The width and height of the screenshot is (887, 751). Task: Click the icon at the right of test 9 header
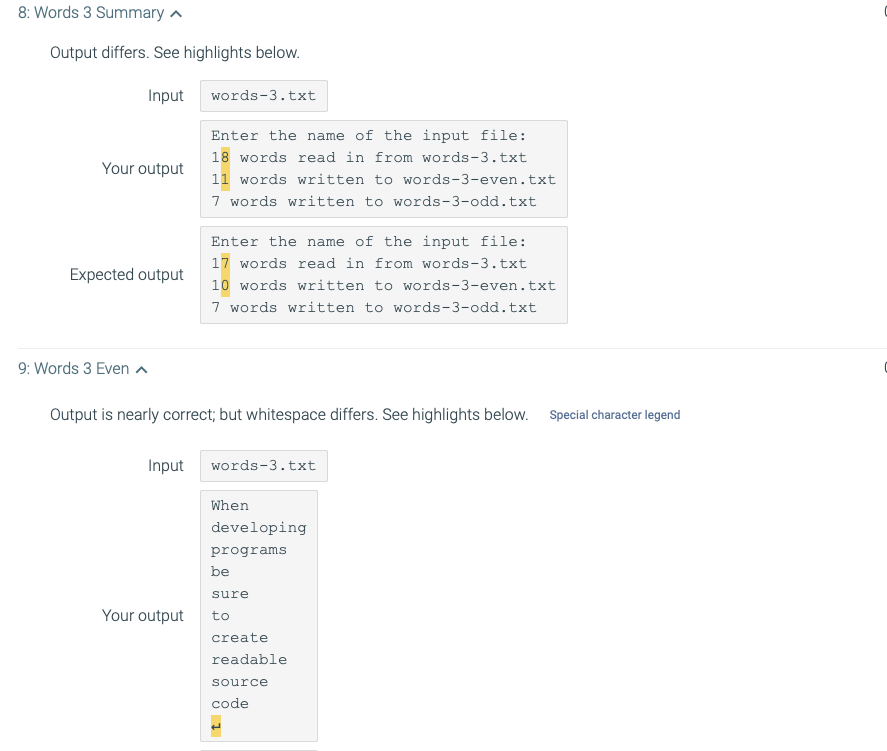[x=884, y=367]
